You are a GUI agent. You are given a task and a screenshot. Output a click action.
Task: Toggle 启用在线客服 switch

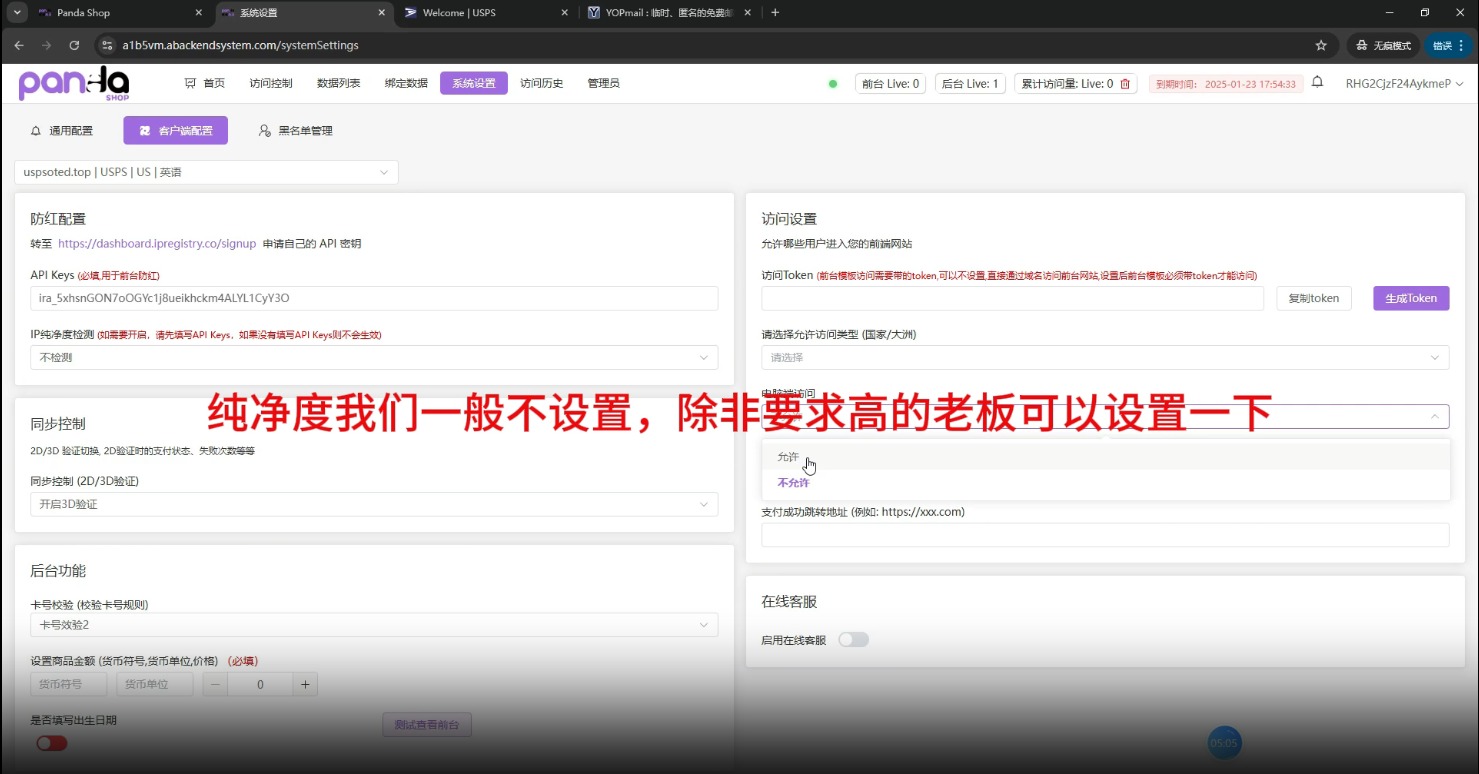coord(853,639)
